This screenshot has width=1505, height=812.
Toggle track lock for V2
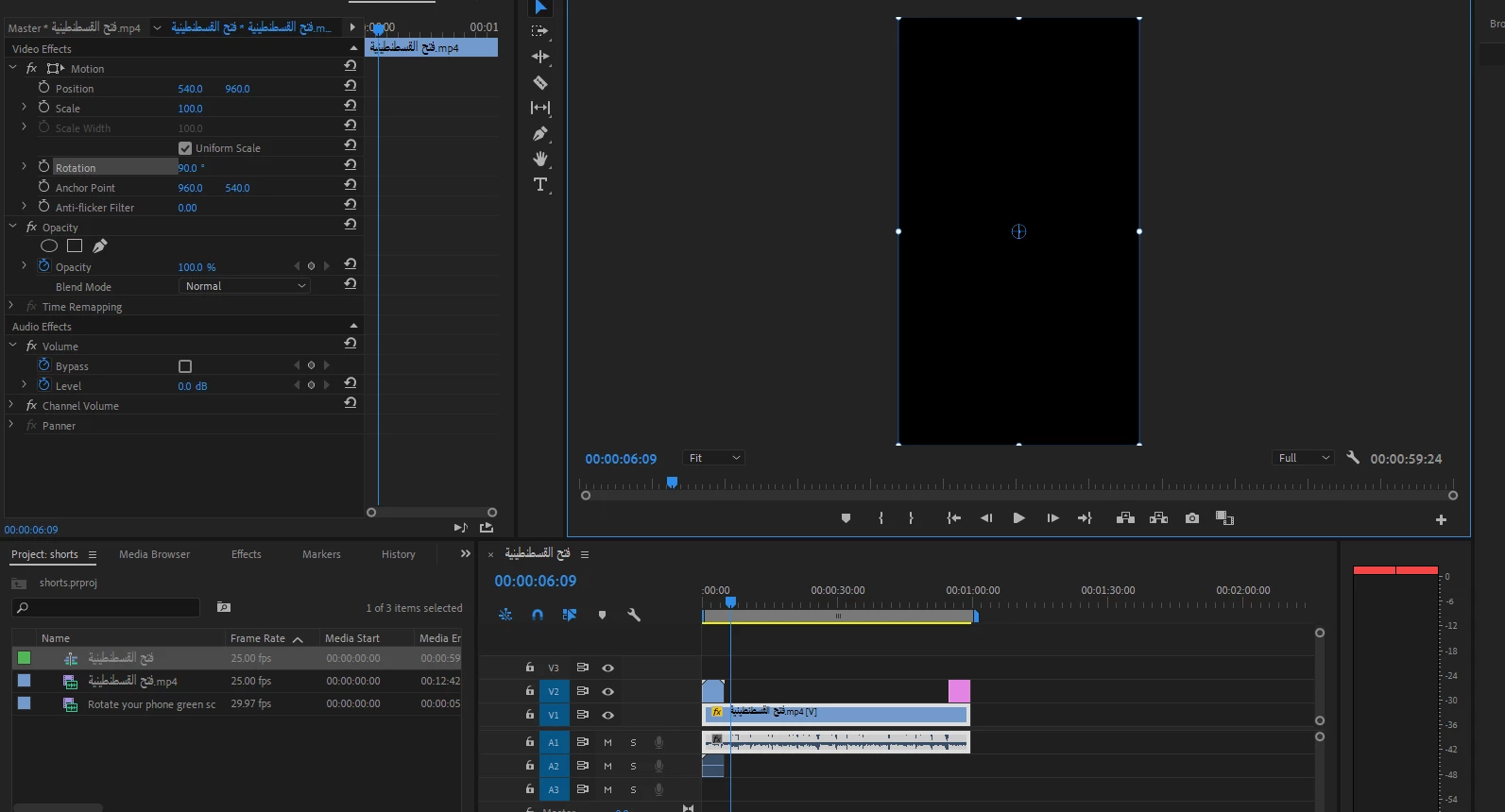pyautogui.click(x=530, y=690)
